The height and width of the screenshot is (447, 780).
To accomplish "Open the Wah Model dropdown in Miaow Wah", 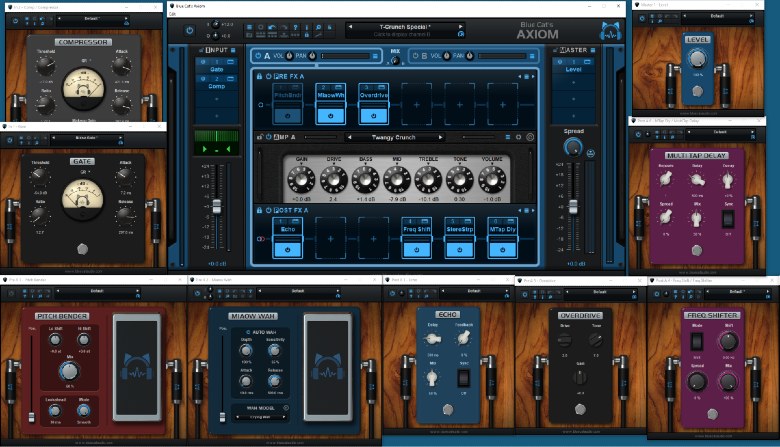I will (x=260, y=418).
